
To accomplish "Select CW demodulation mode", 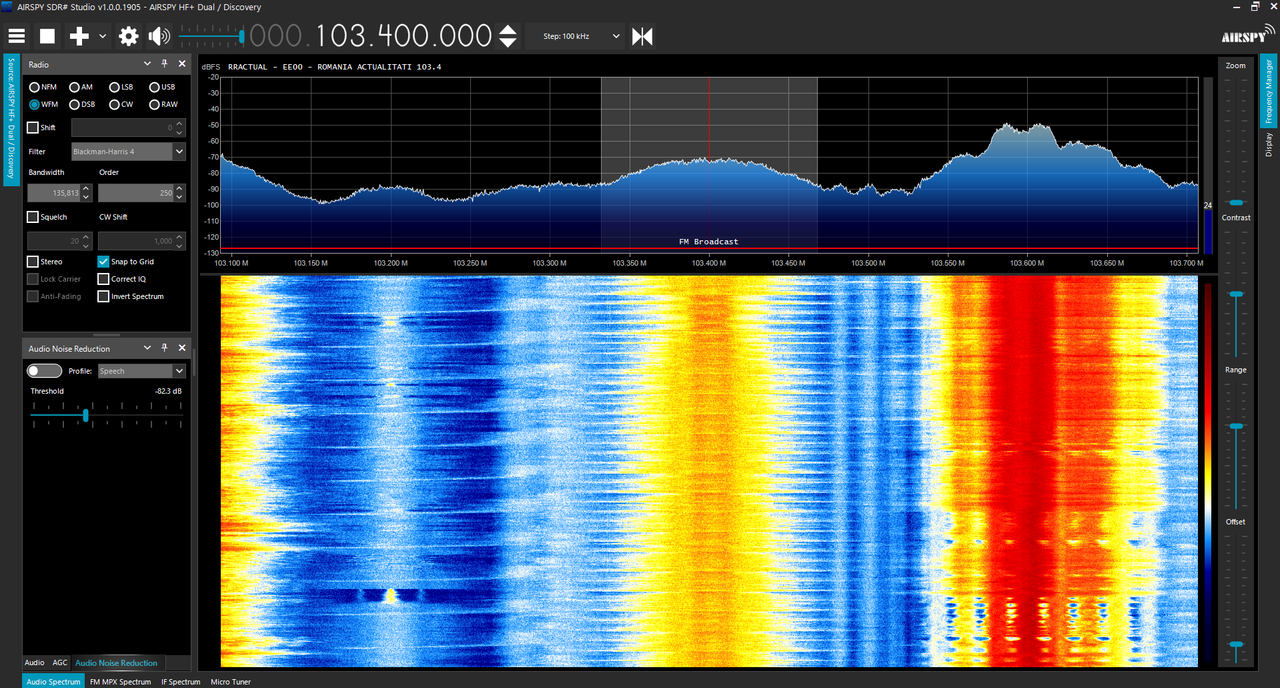I will pos(121,104).
